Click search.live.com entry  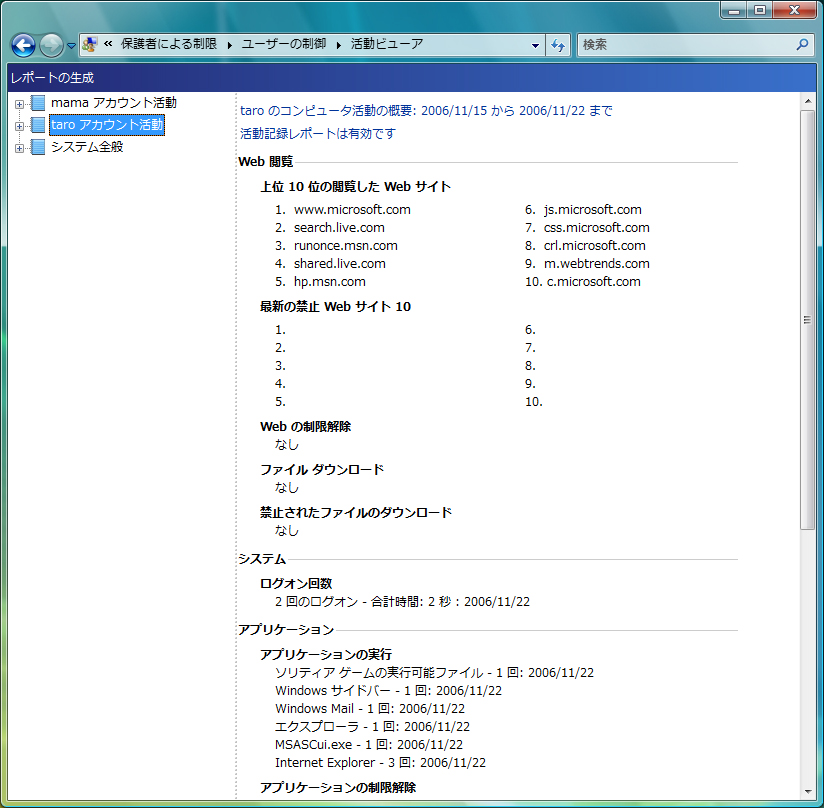(x=339, y=227)
